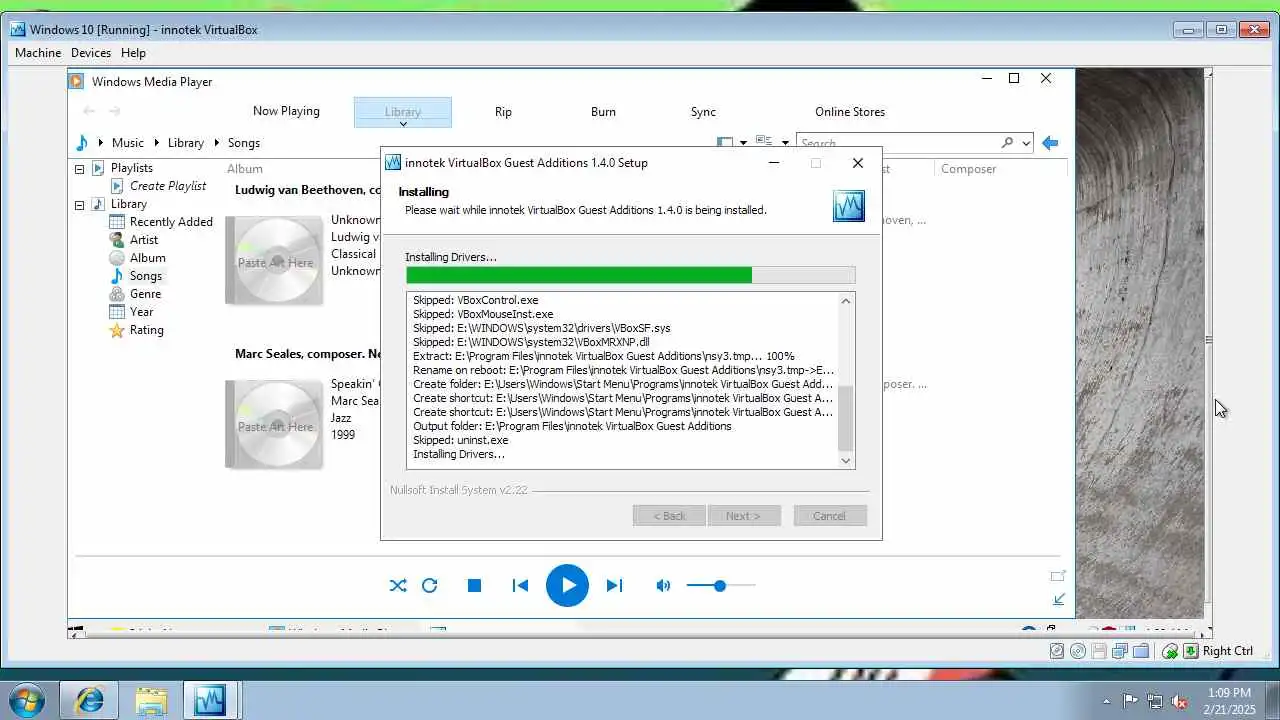This screenshot has width=1280, height=720.
Task: Select Artist in the library tree
Action: pos(144,240)
